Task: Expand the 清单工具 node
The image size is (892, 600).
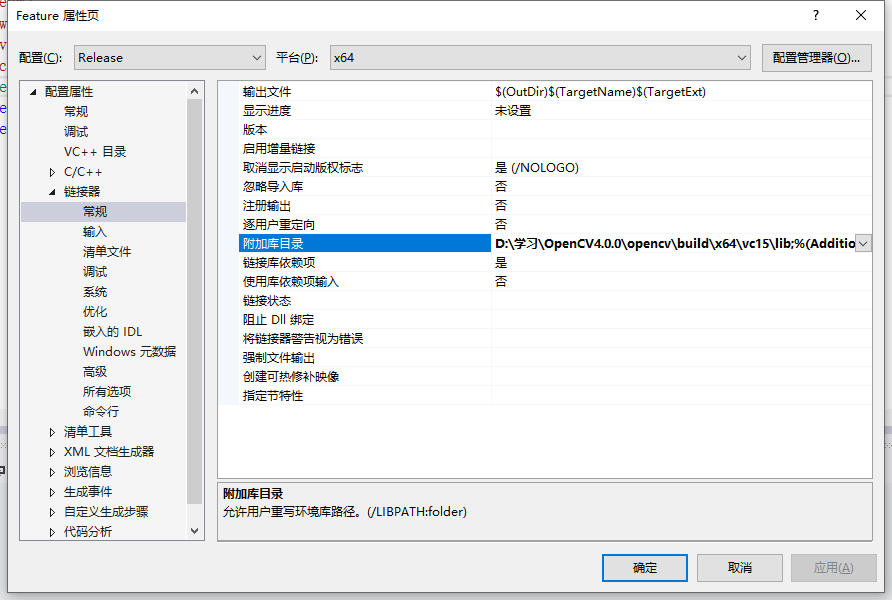Action: [52, 432]
